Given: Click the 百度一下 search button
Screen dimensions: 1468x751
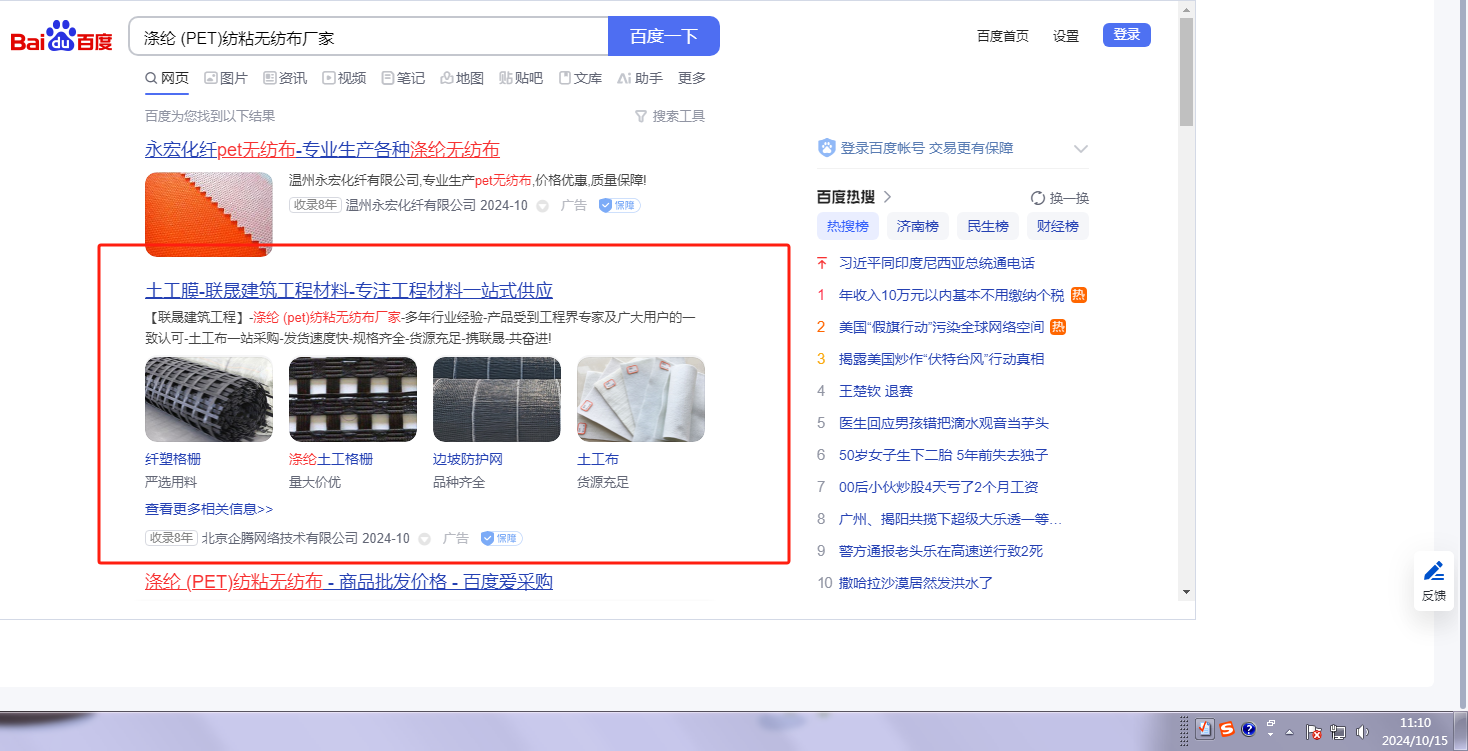Looking at the screenshot, I should pos(664,37).
